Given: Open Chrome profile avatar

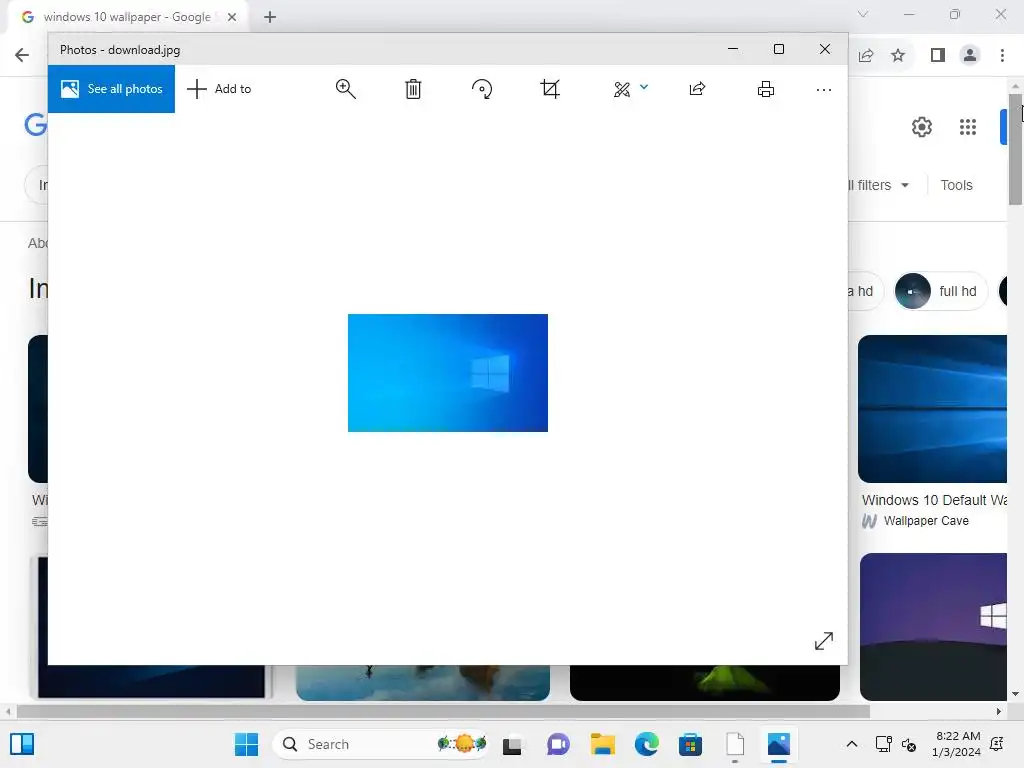Looking at the screenshot, I should point(970,56).
